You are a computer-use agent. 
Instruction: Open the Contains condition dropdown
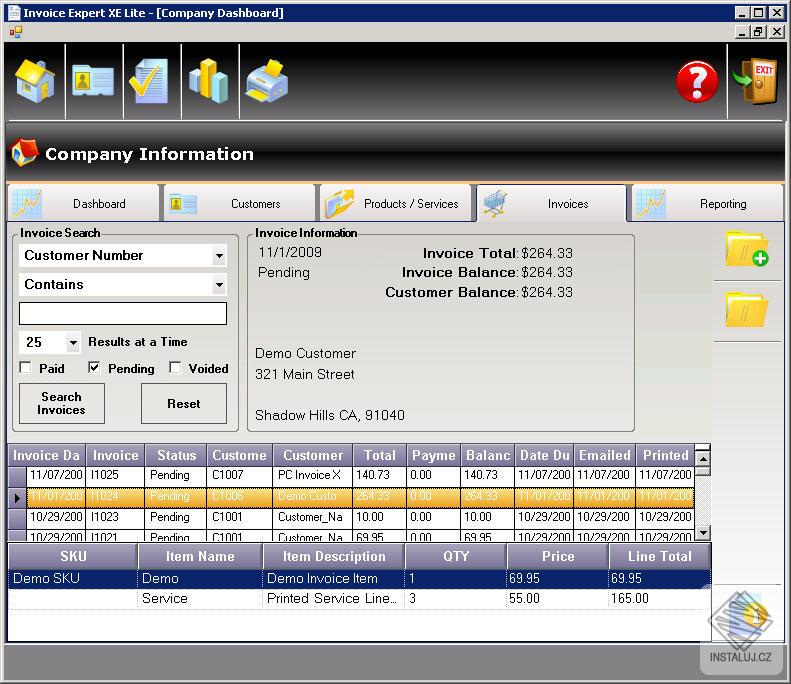(219, 285)
